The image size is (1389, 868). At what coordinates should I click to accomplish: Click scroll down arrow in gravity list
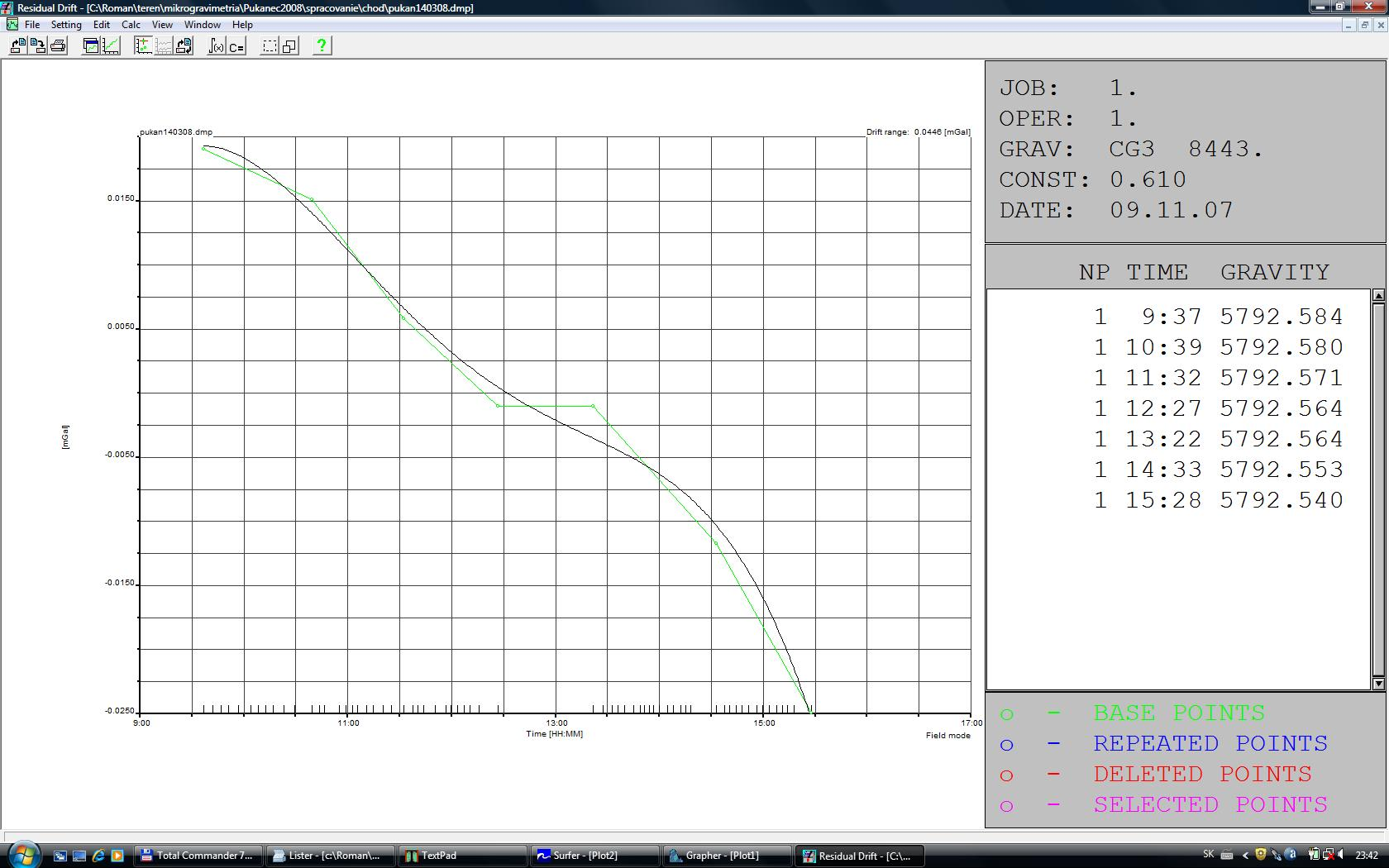click(x=1378, y=684)
